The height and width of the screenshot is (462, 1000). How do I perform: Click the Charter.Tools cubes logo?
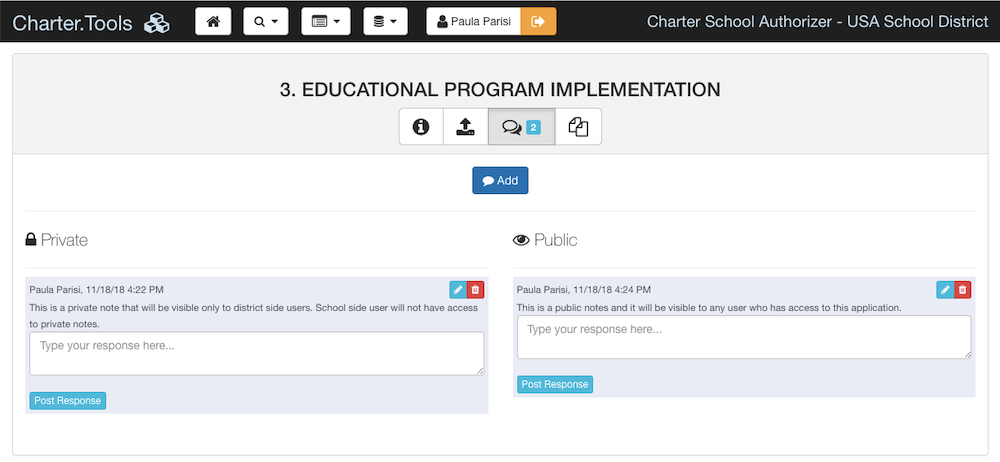157,24
